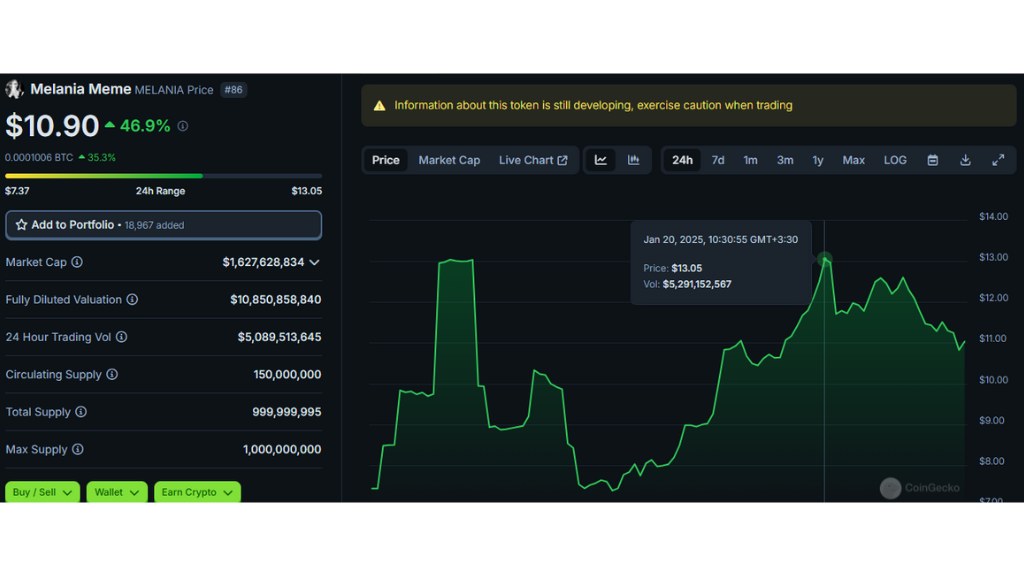
Task: Click the caution warning message text
Action: pyautogui.click(x=593, y=105)
